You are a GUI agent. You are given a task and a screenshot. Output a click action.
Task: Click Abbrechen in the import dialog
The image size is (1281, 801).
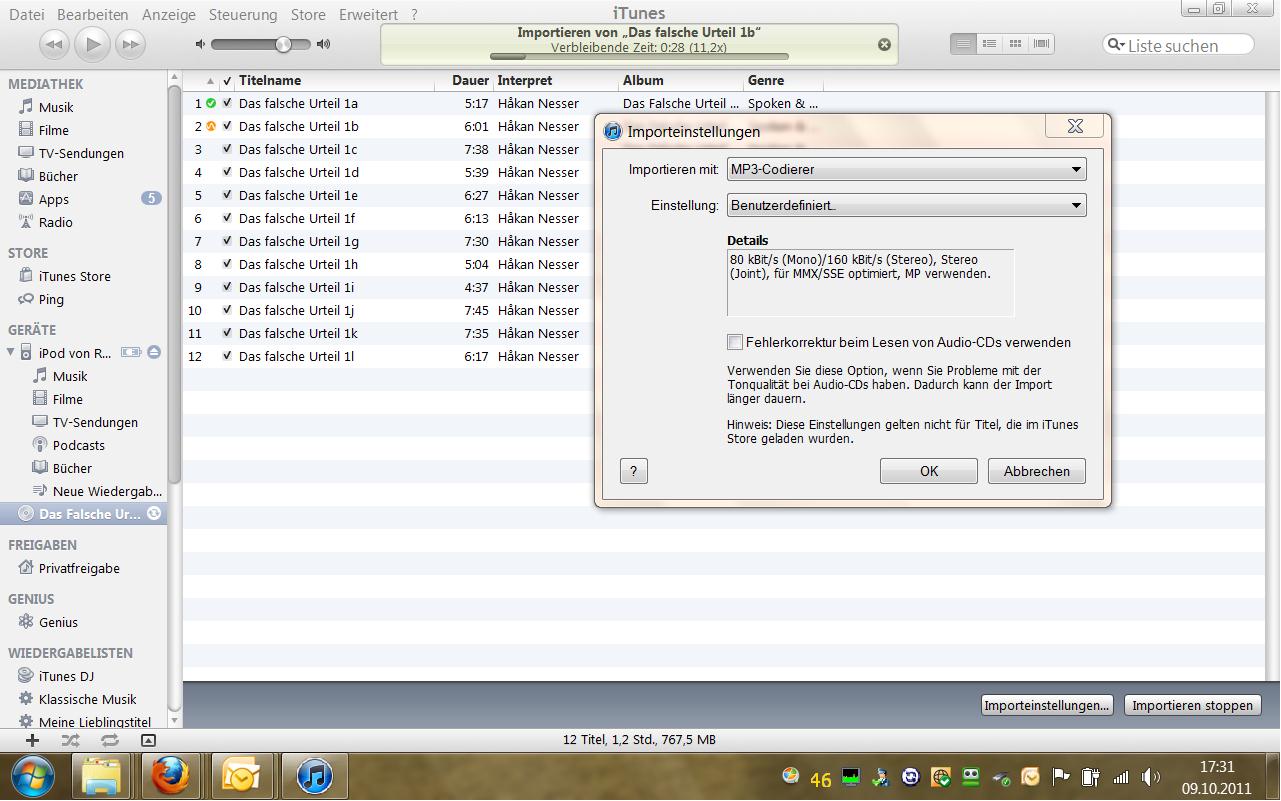[x=1037, y=471]
